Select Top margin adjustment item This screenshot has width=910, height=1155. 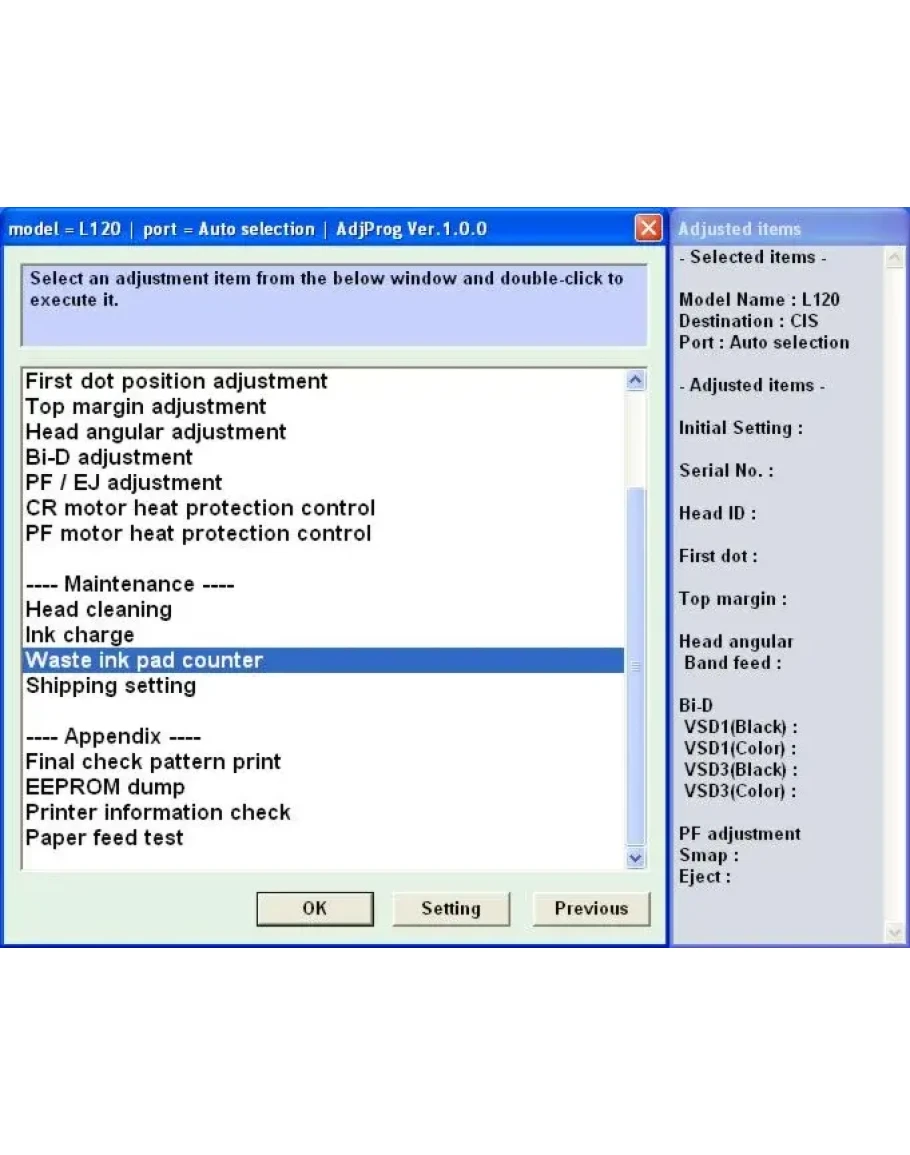coord(145,407)
